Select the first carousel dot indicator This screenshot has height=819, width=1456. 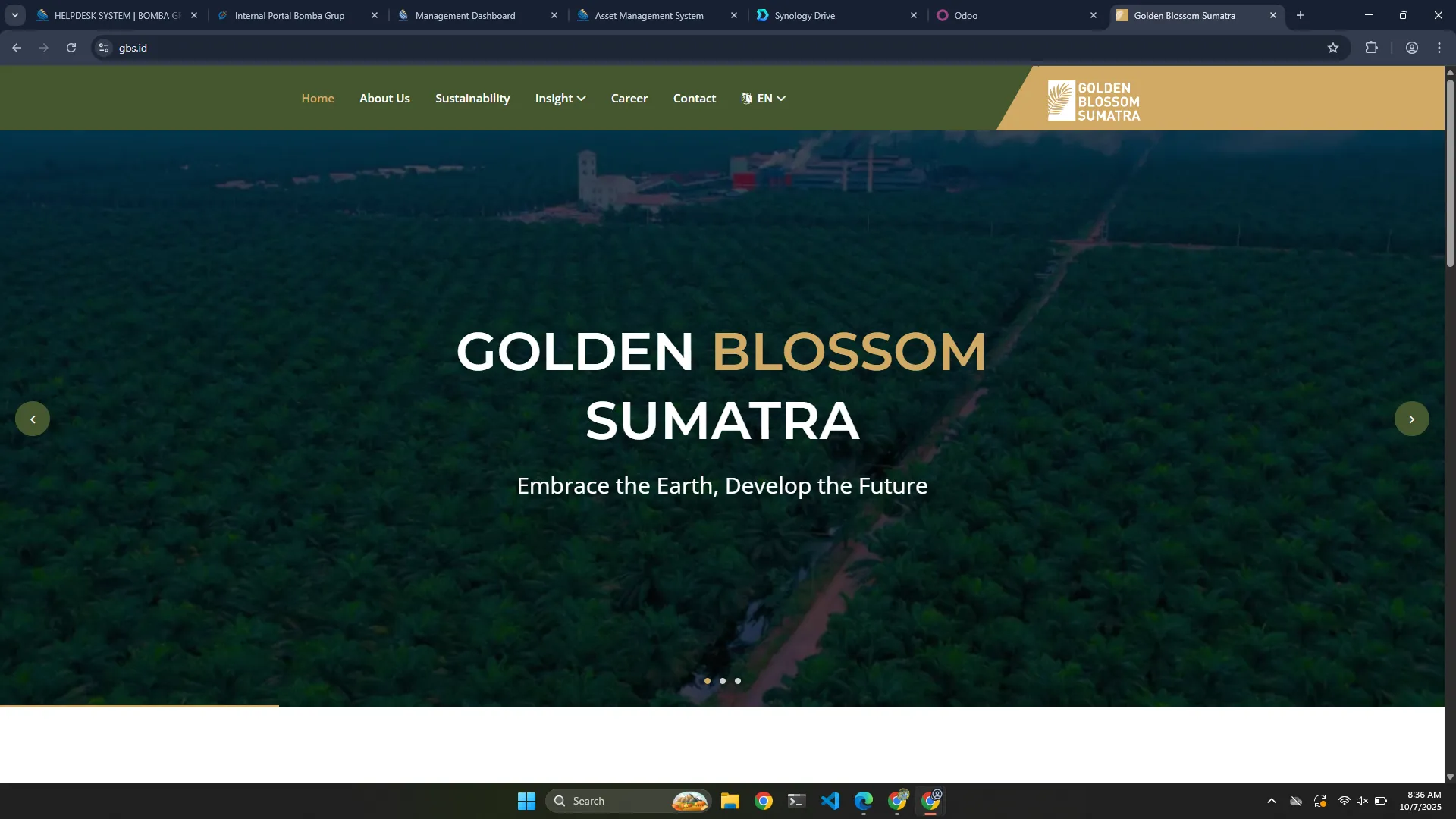(x=708, y=681)
